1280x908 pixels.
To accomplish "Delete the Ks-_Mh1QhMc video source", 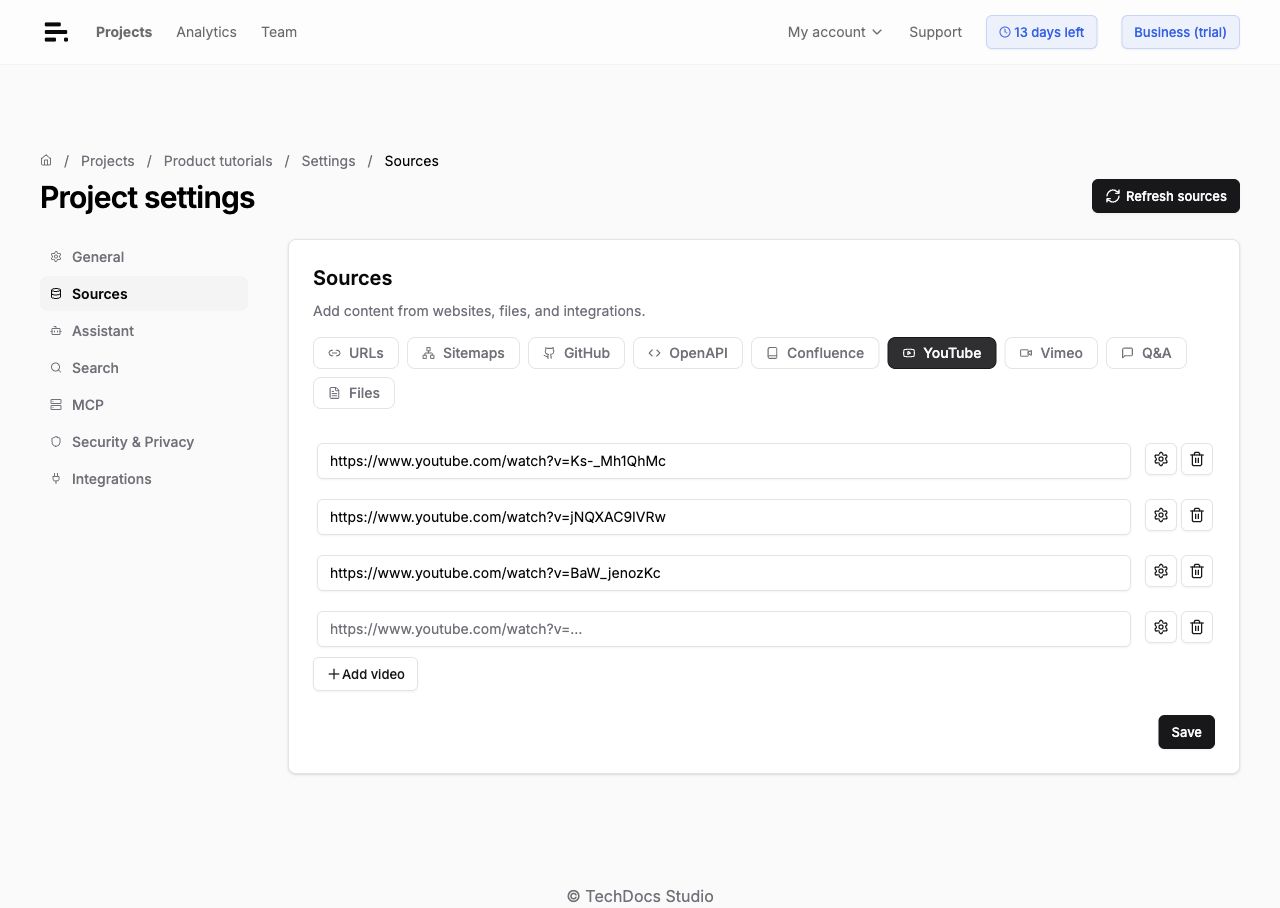I will click(1197, 459).
